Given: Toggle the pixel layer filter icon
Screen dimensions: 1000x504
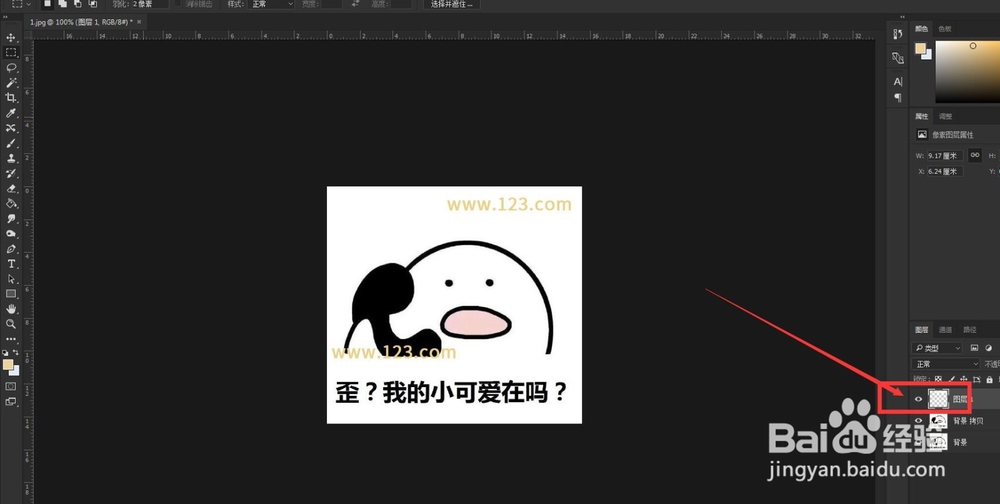Looking at the screenshot, I should pyautogui.click(x=974, y=348).
